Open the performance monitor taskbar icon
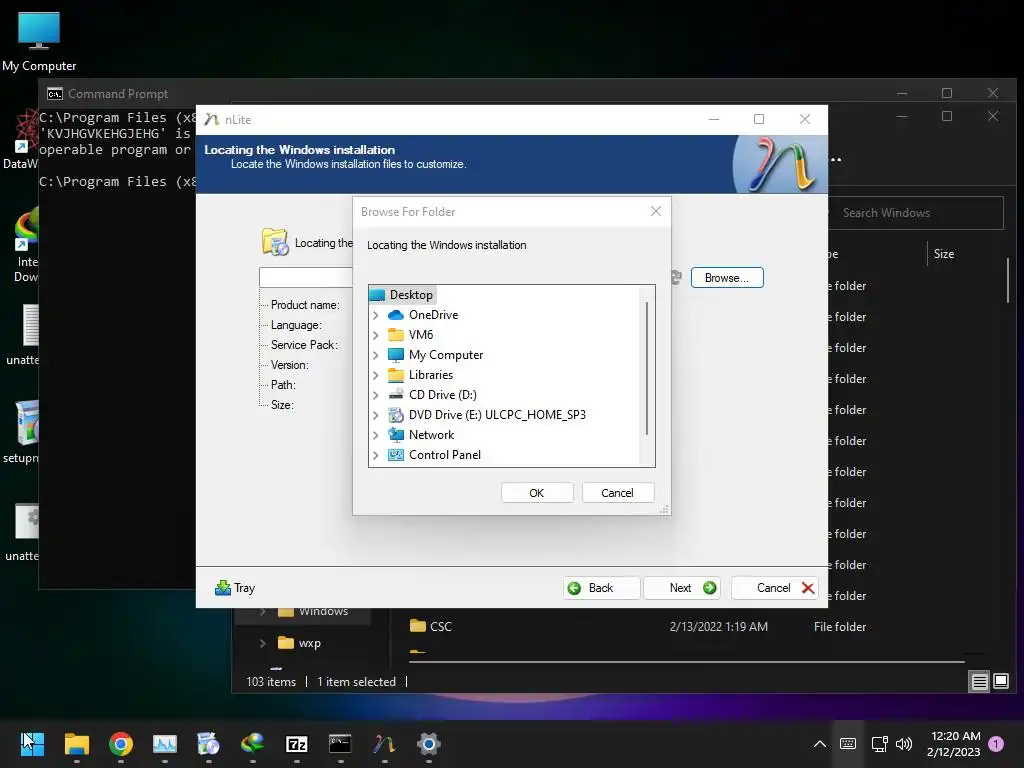 click(165, 744)
